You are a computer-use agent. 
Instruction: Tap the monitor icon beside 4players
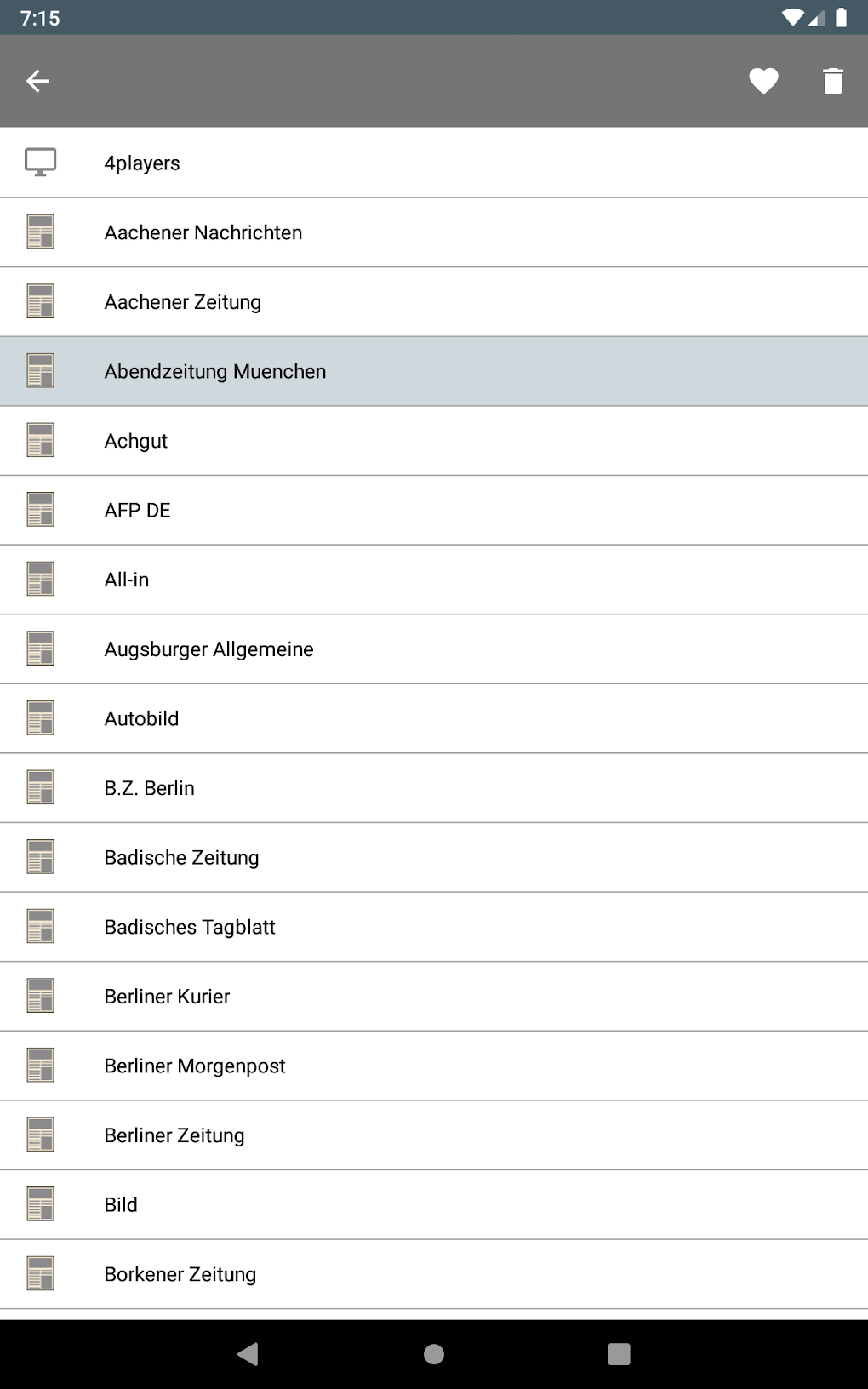40,163
